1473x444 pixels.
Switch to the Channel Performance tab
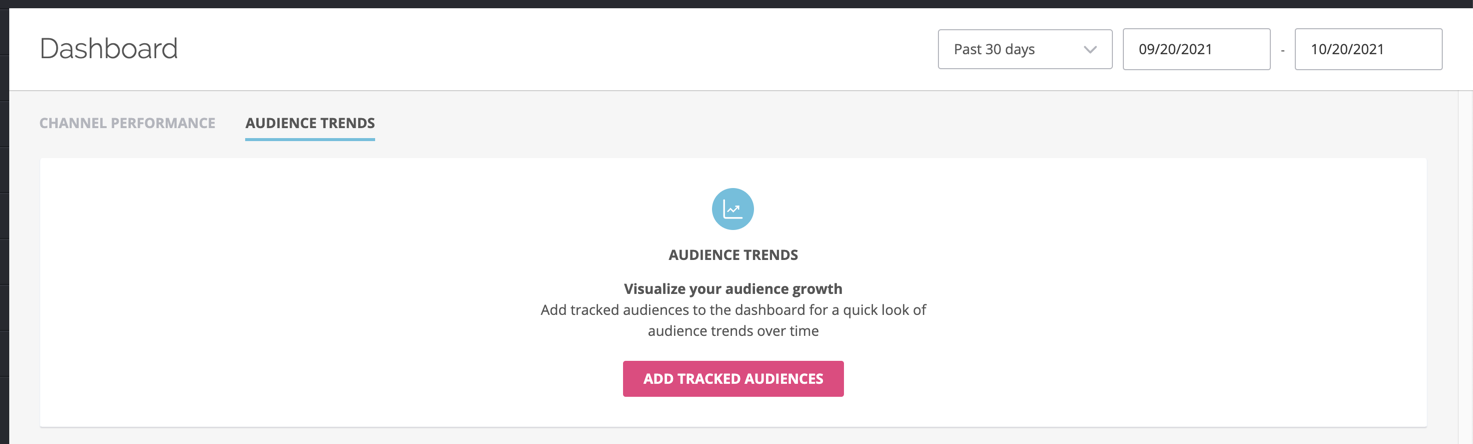pos(127,123)
